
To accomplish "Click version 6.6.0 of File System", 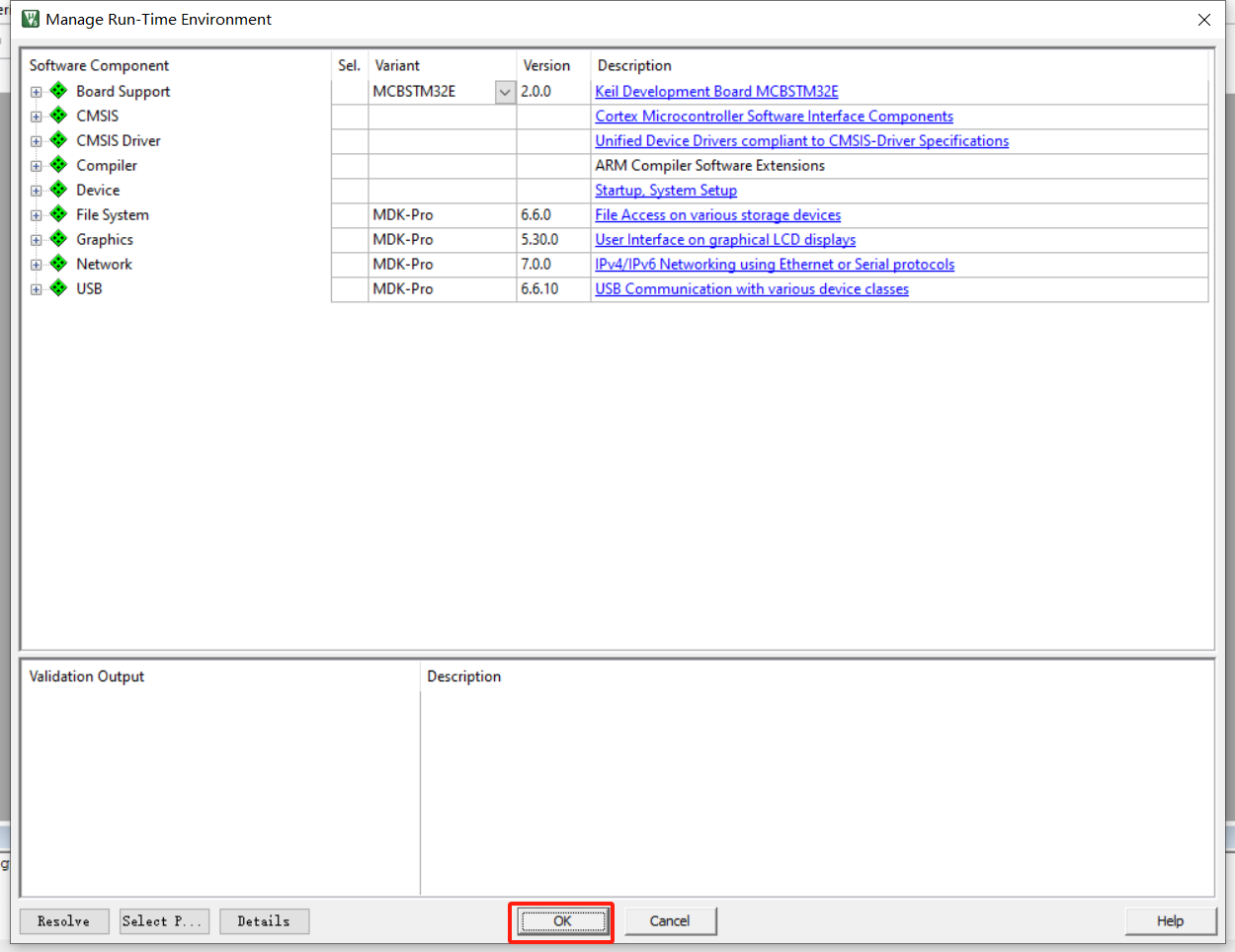I will [536, 214].
